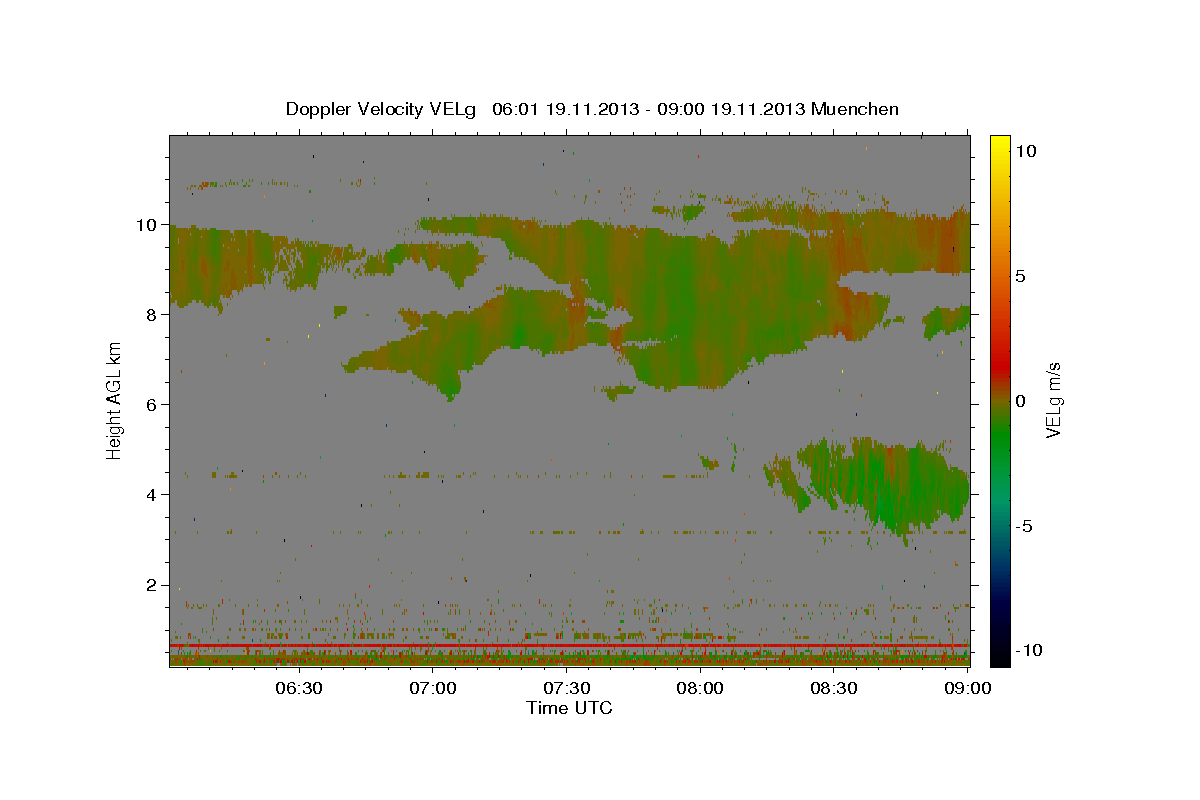Click the 'Height AGL km' y-axis label
1200x800 pixels.
pos(115,401)
